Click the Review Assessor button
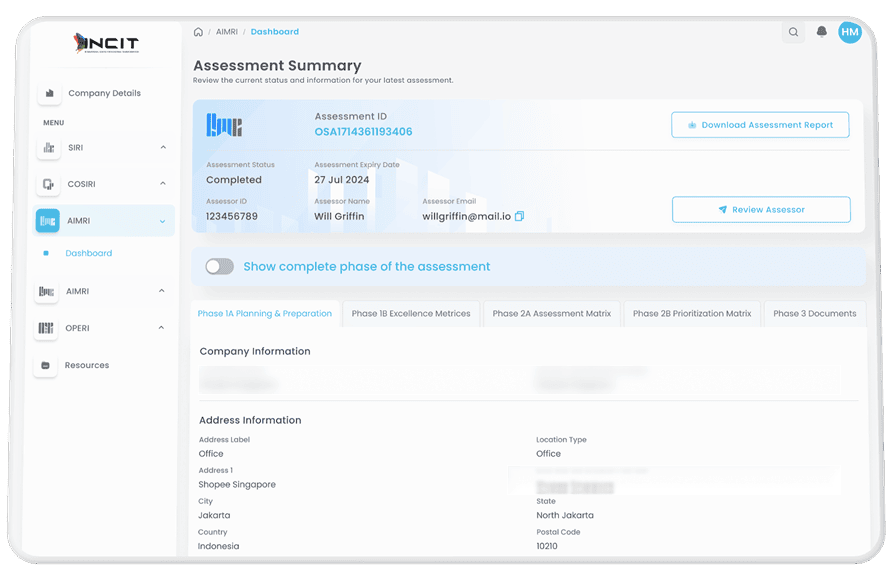 click(x=761, y=210)
